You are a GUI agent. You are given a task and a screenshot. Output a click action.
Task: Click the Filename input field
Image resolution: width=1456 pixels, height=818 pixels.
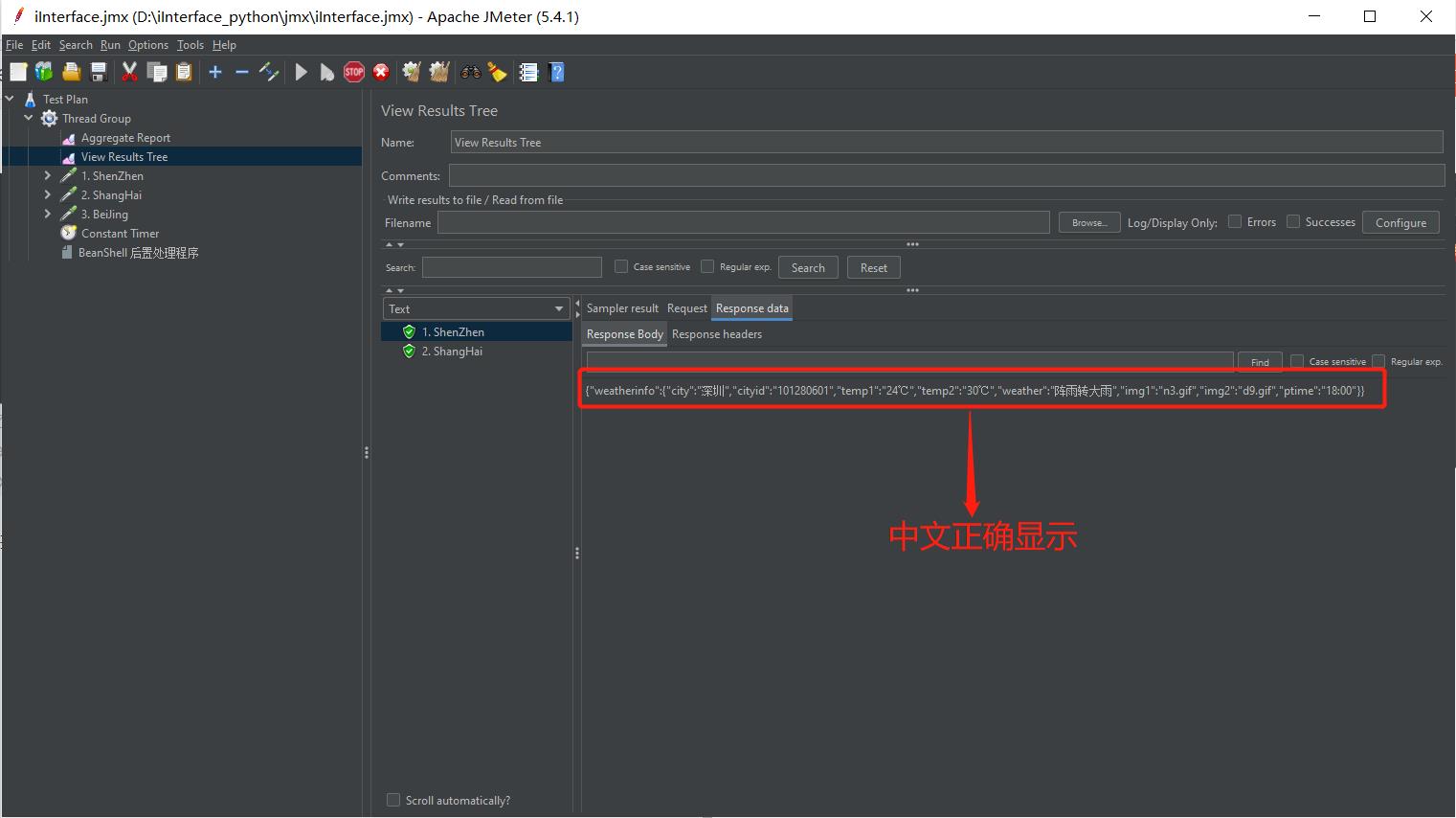[744, 222]
